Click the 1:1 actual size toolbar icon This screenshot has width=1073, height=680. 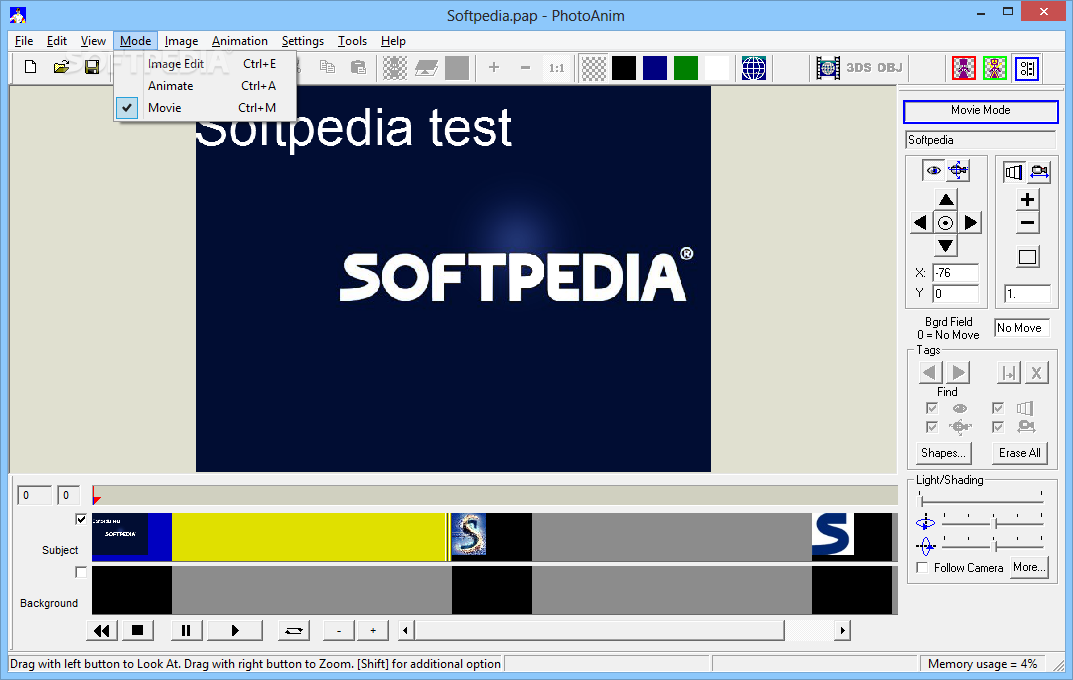click(x=556, y=68)
